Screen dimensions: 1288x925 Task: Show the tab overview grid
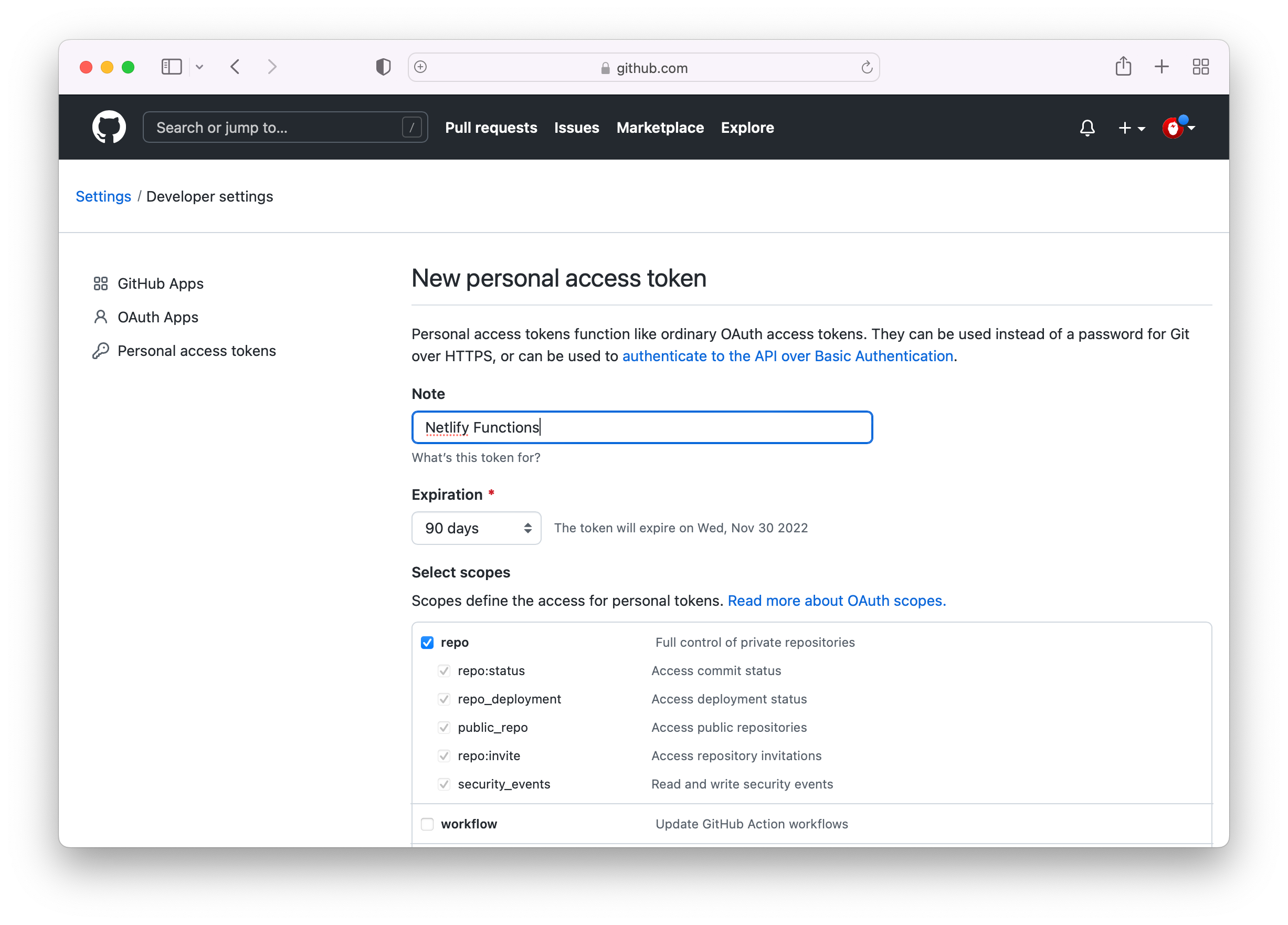point(1200,67)
